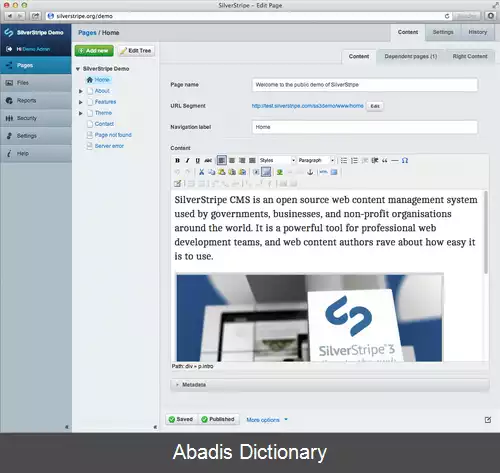Toggle underline formatting in the editor
The height and width of the screenshot is (473, 500).
[x=198, y=160]
